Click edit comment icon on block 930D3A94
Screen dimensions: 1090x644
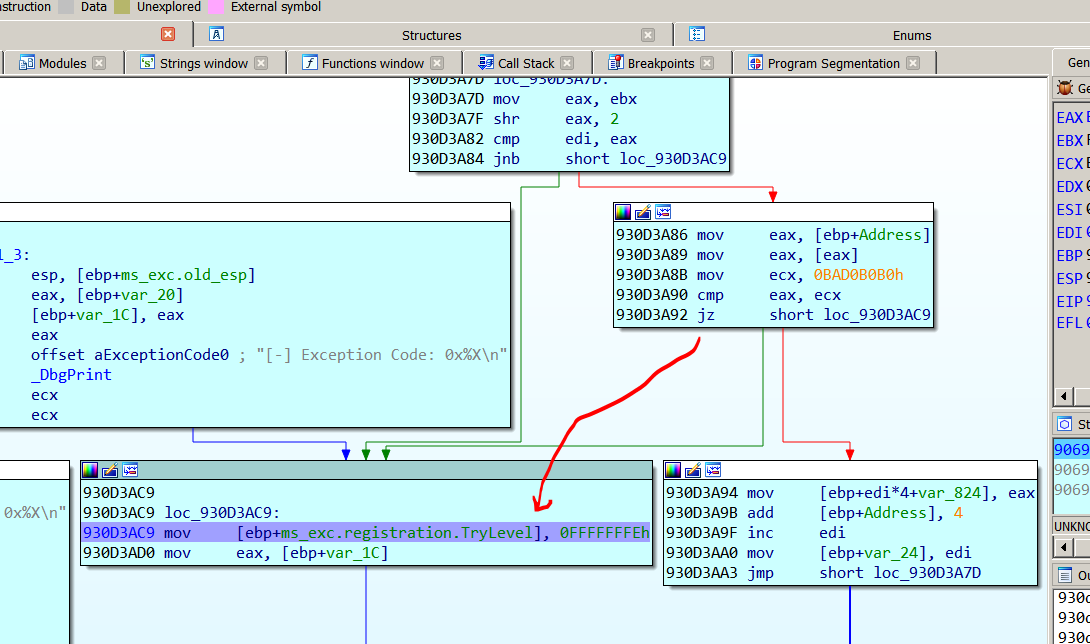tap(693, 470)
